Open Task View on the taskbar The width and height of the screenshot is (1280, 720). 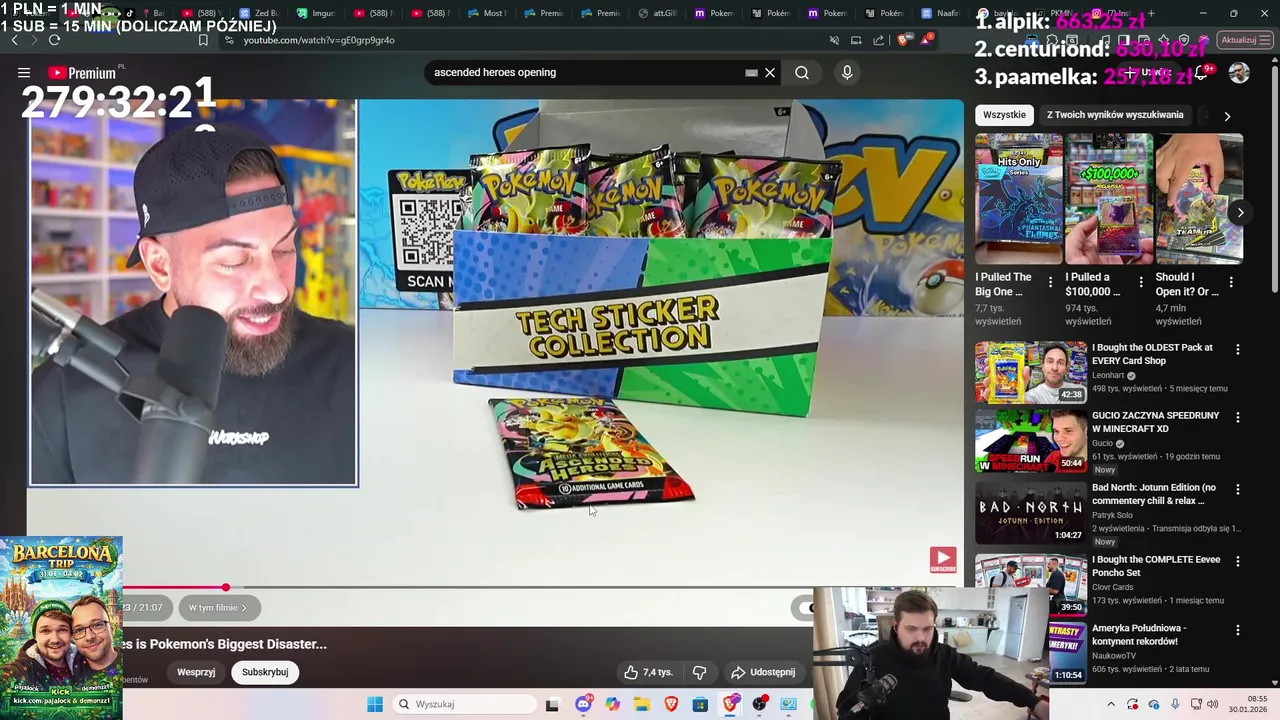coord(552,704)
